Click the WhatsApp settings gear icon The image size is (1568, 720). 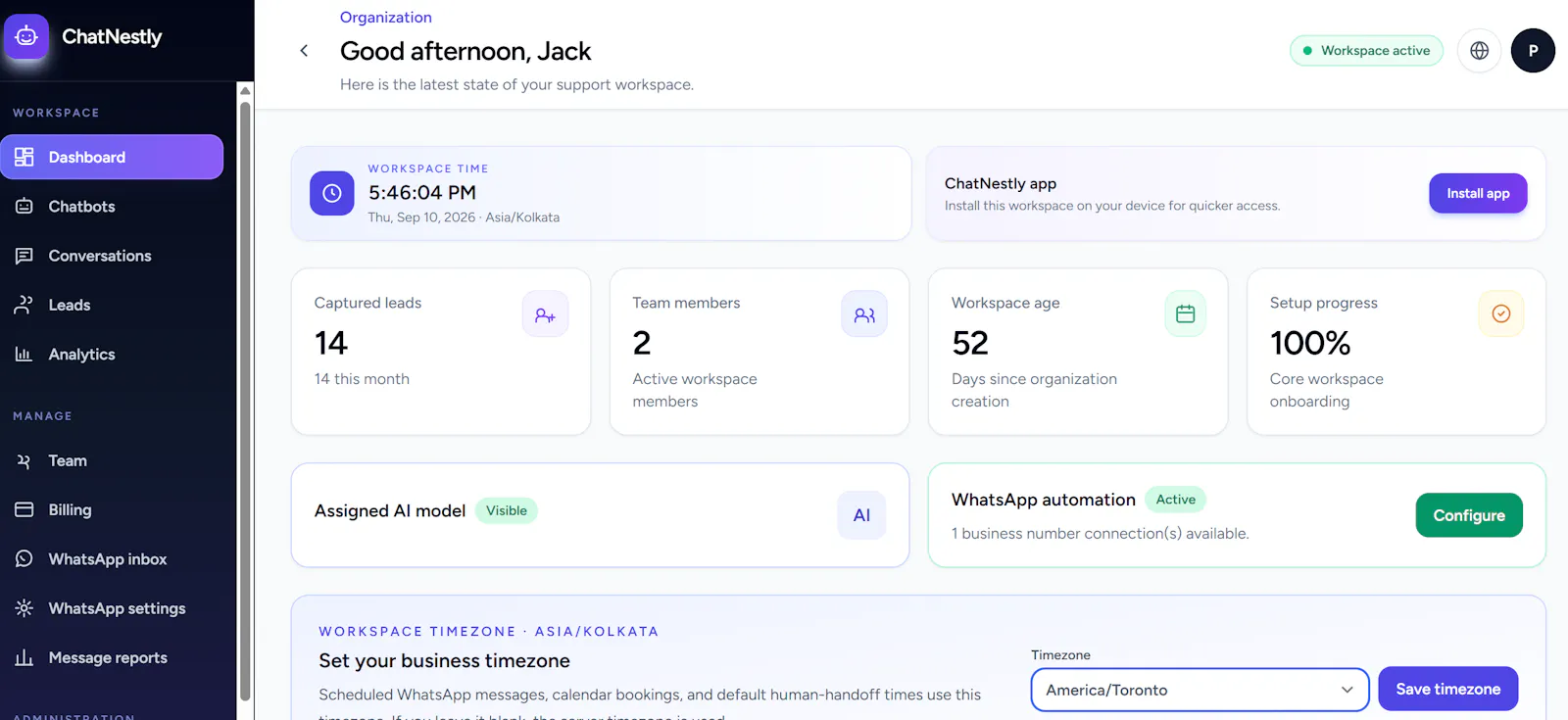24,608
